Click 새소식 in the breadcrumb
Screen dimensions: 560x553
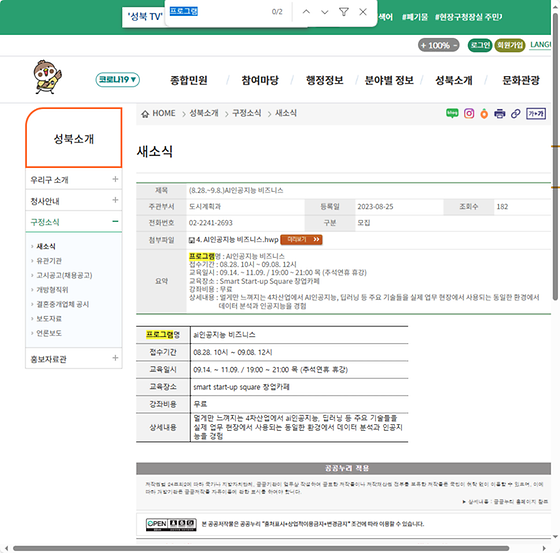[286, 113]
